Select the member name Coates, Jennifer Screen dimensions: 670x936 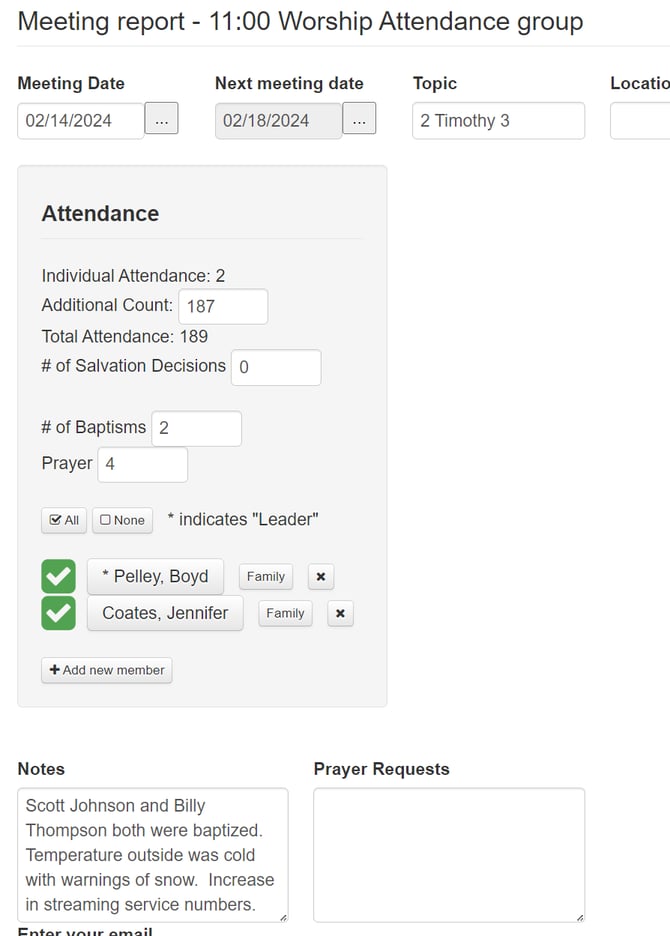[165, 613]
